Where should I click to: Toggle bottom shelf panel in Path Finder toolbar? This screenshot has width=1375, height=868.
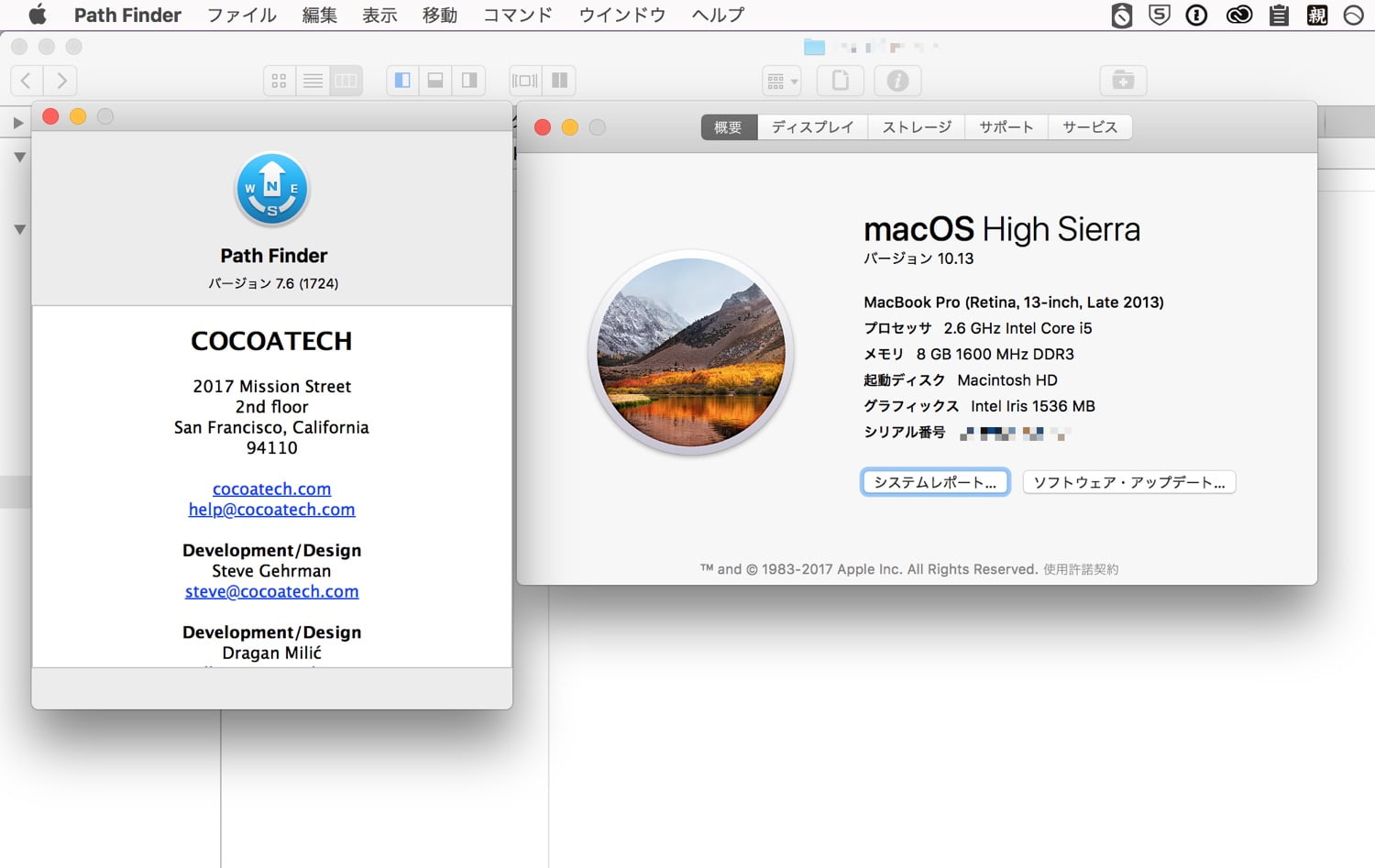(x=435, y=81)
